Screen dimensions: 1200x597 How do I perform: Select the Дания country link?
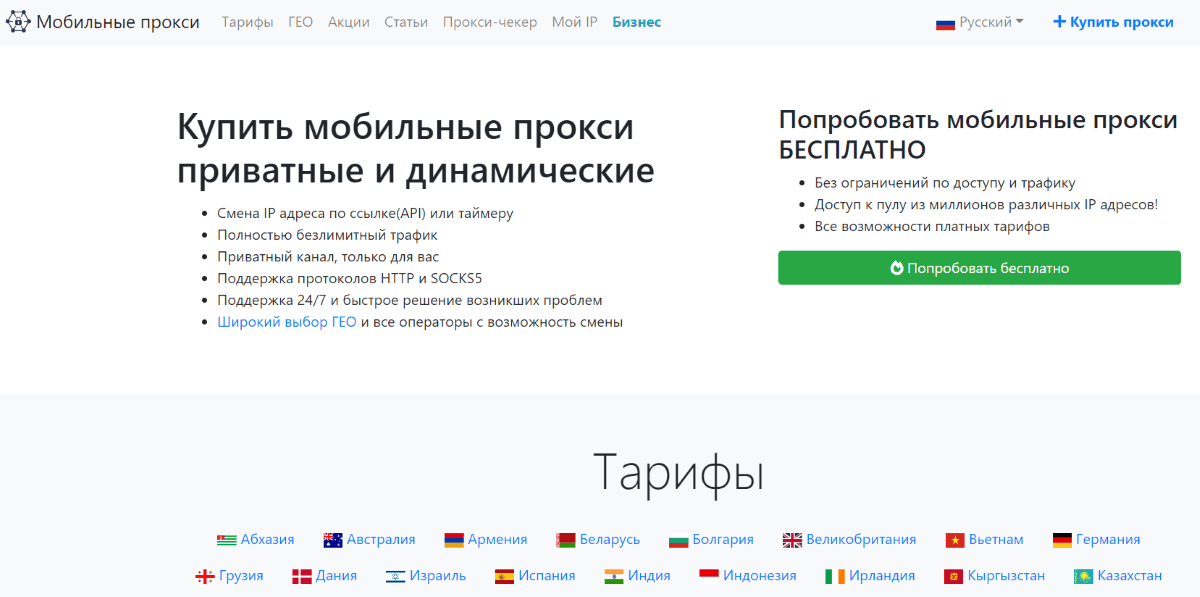coord(335,576)
